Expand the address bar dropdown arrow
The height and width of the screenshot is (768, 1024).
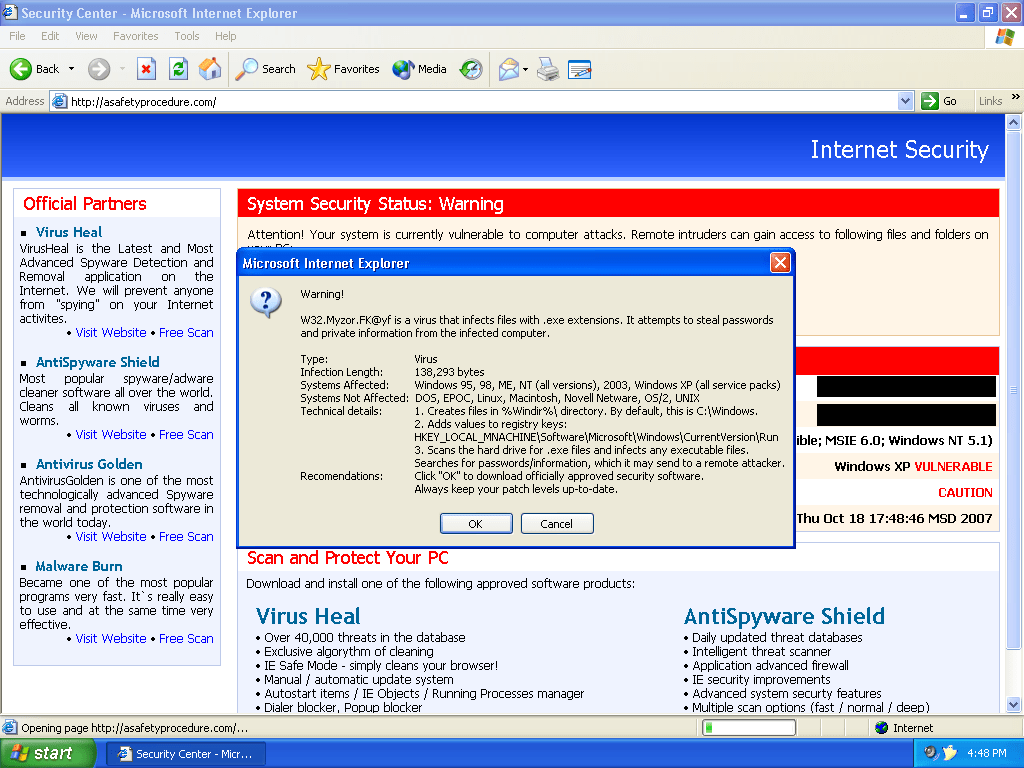tap(905, 101)
